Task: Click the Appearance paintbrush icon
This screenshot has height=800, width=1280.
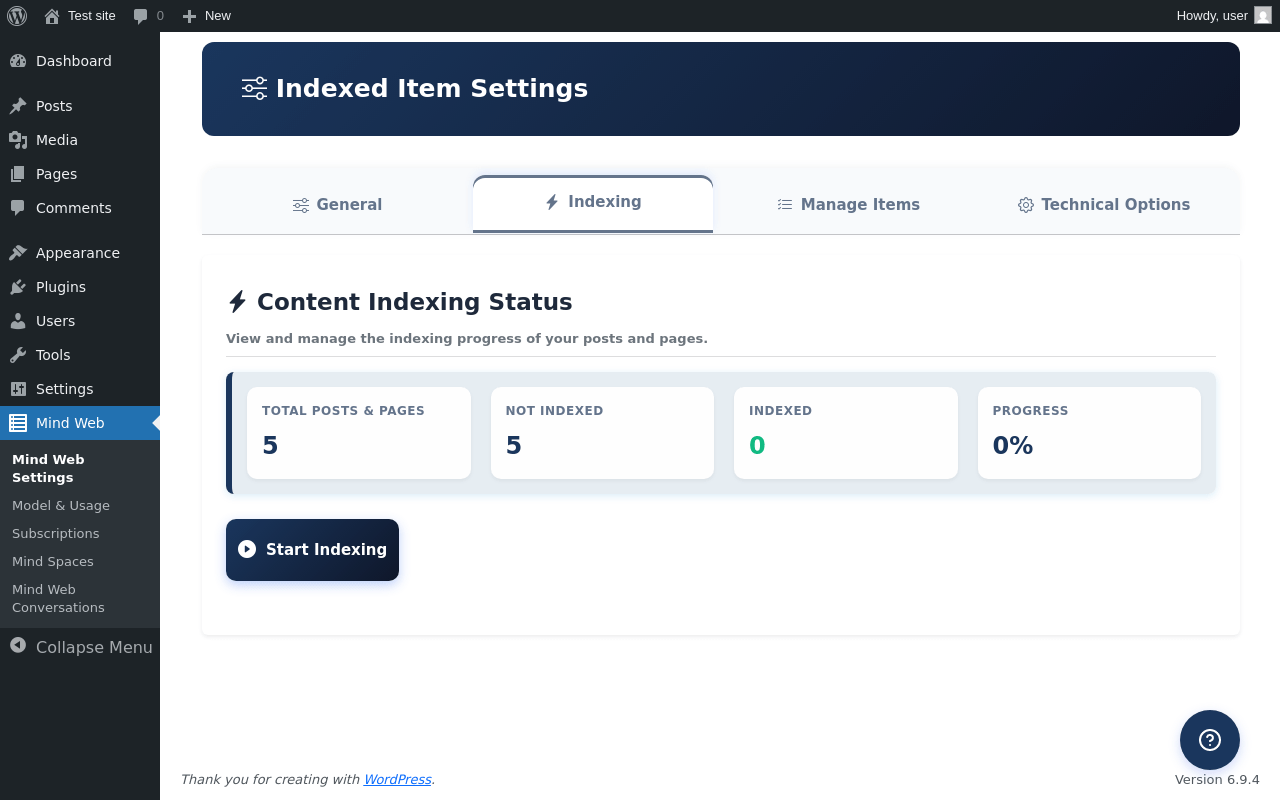Action: (18, 253)
